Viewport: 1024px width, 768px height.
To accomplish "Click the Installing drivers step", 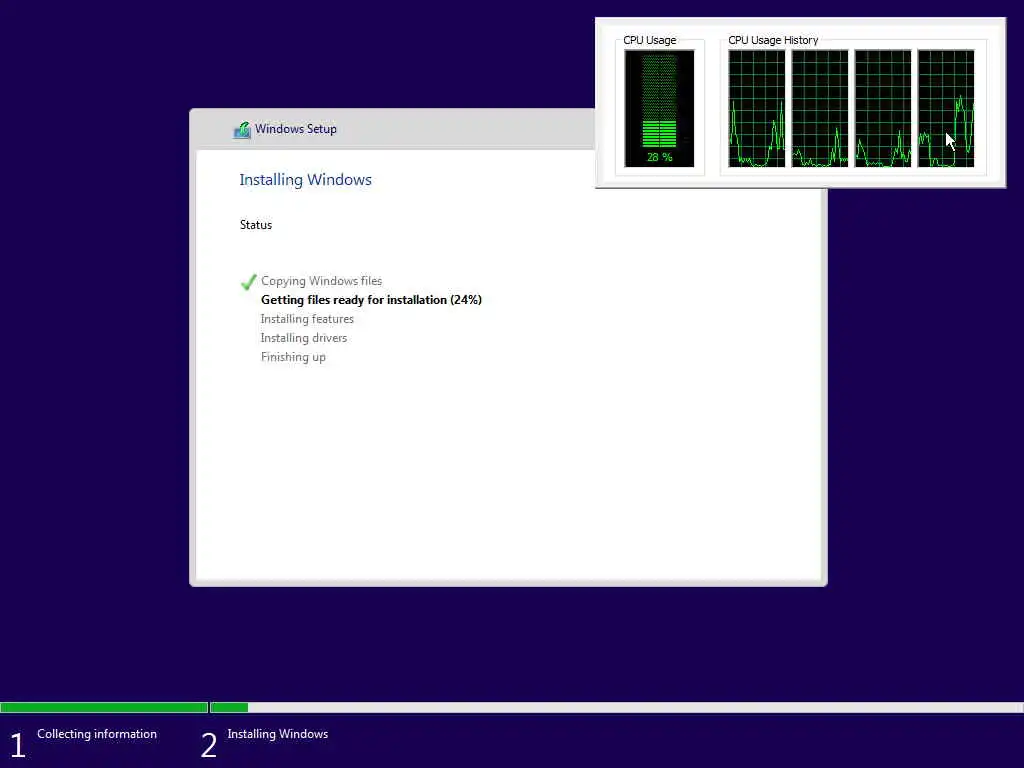I will pyautogui.click(x=304, y=338).
